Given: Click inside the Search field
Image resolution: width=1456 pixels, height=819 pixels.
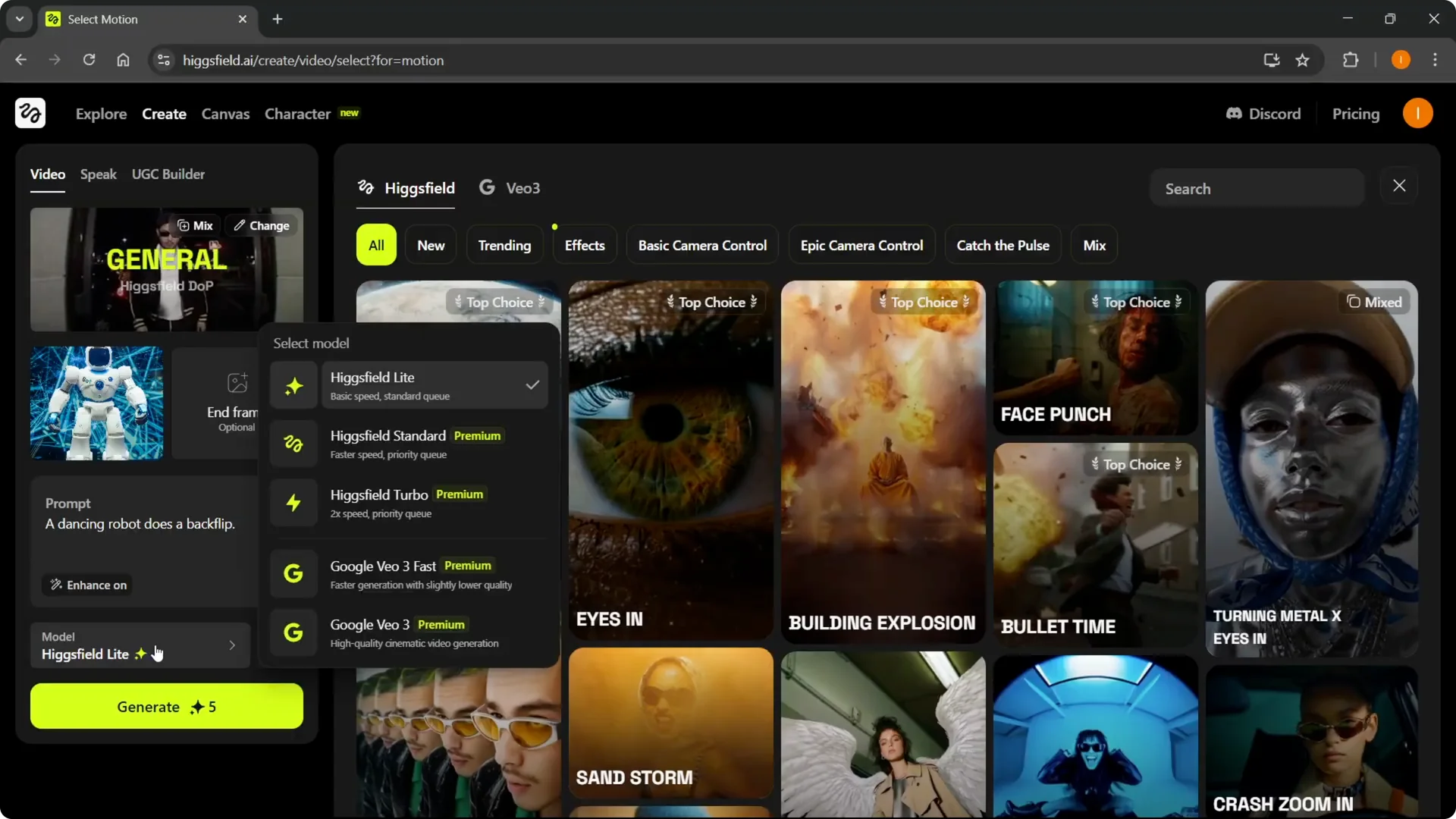Looking at the screenshot, I should 1256,188.
